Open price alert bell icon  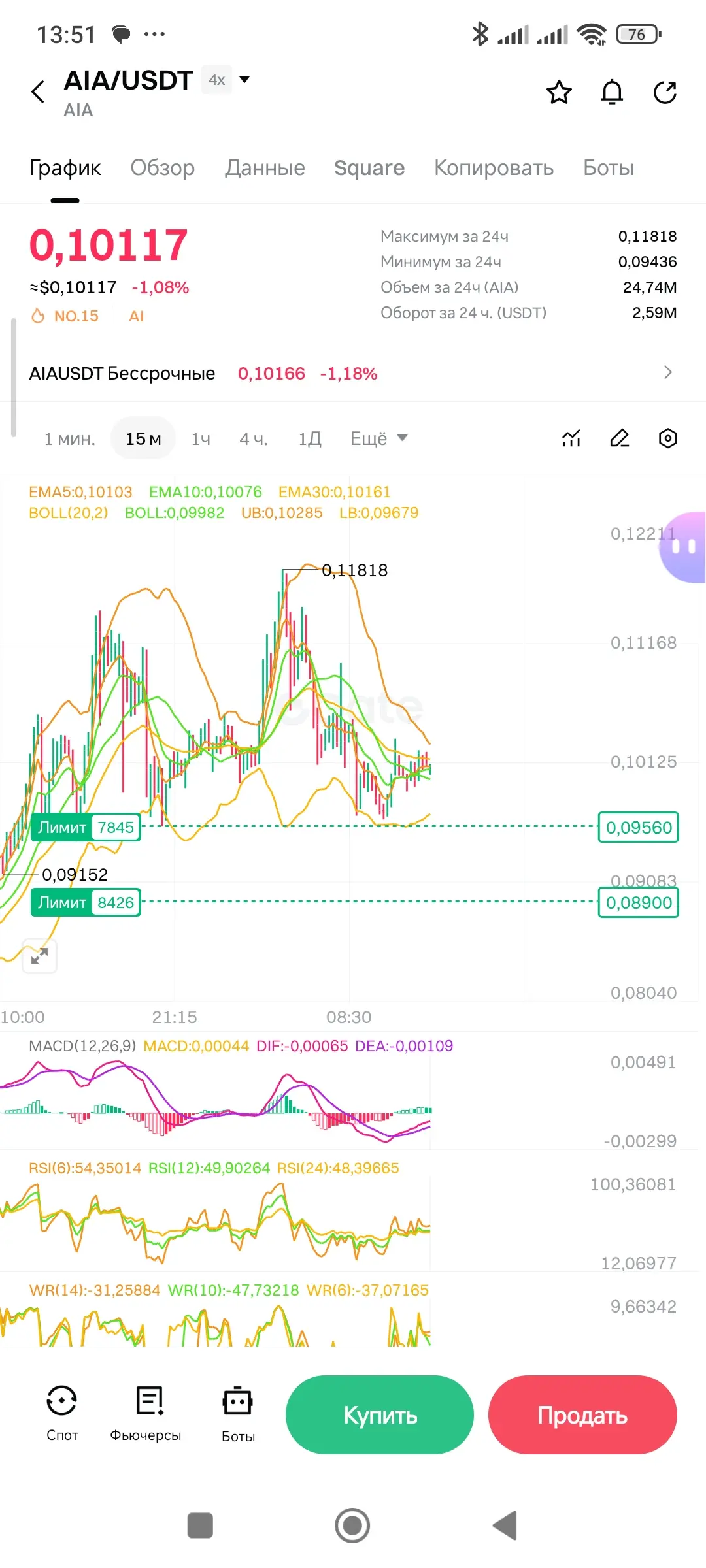click(x=612, y=92)
